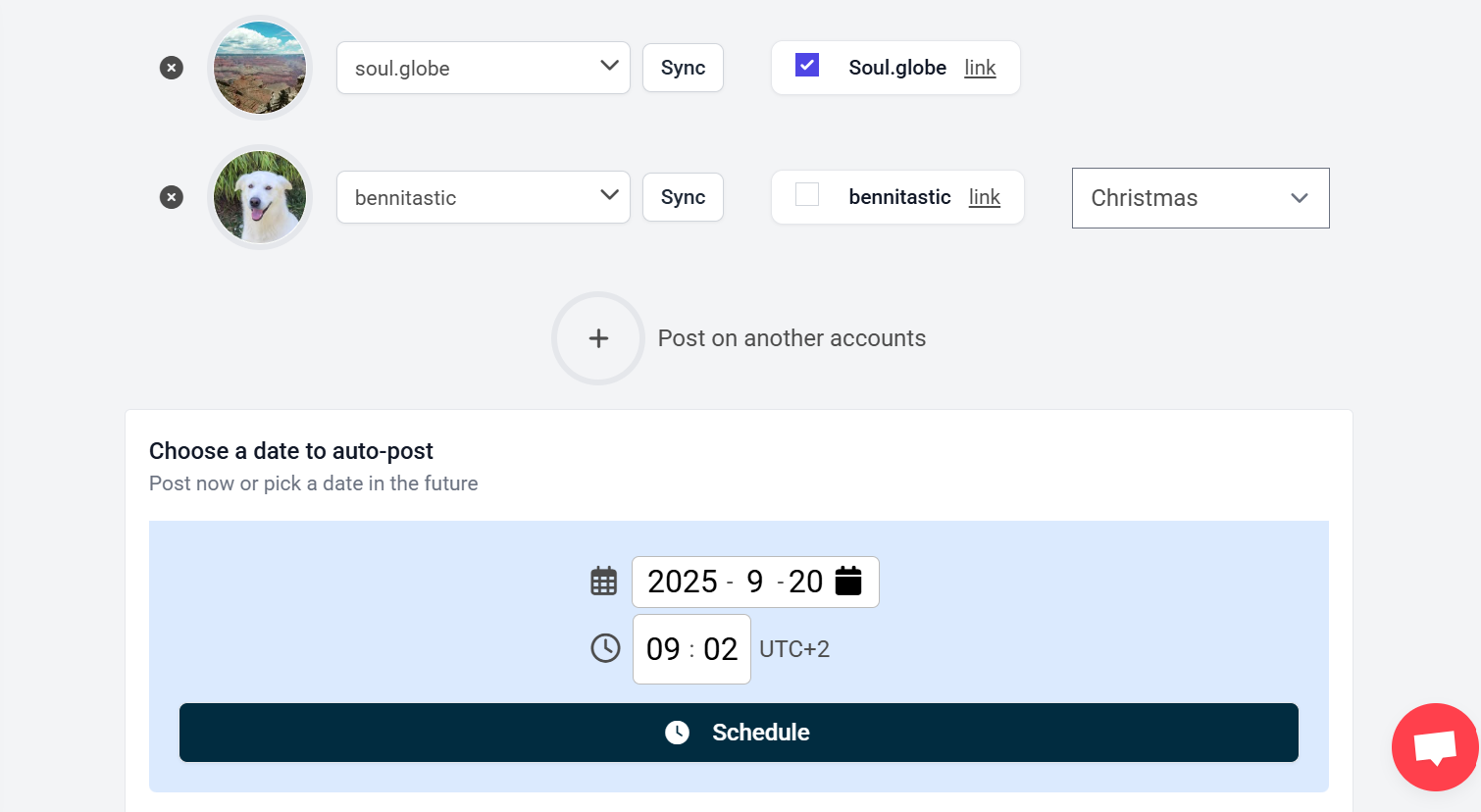
Task: Expand the bennitastic account dropdown
Action: [x=484, y=197]
